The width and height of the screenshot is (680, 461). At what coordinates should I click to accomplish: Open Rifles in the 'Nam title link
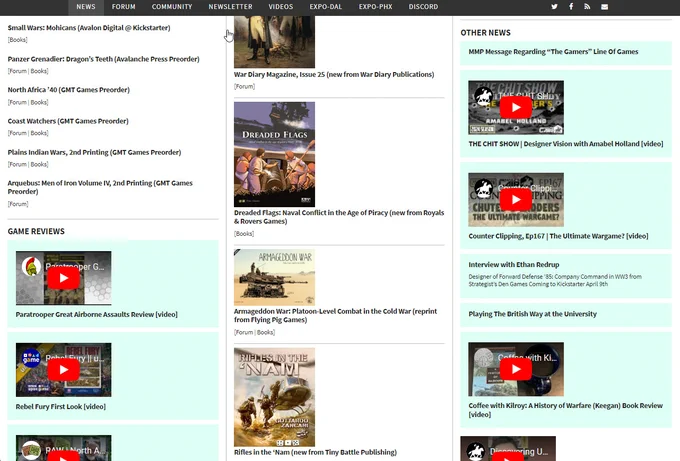point(315,452)
